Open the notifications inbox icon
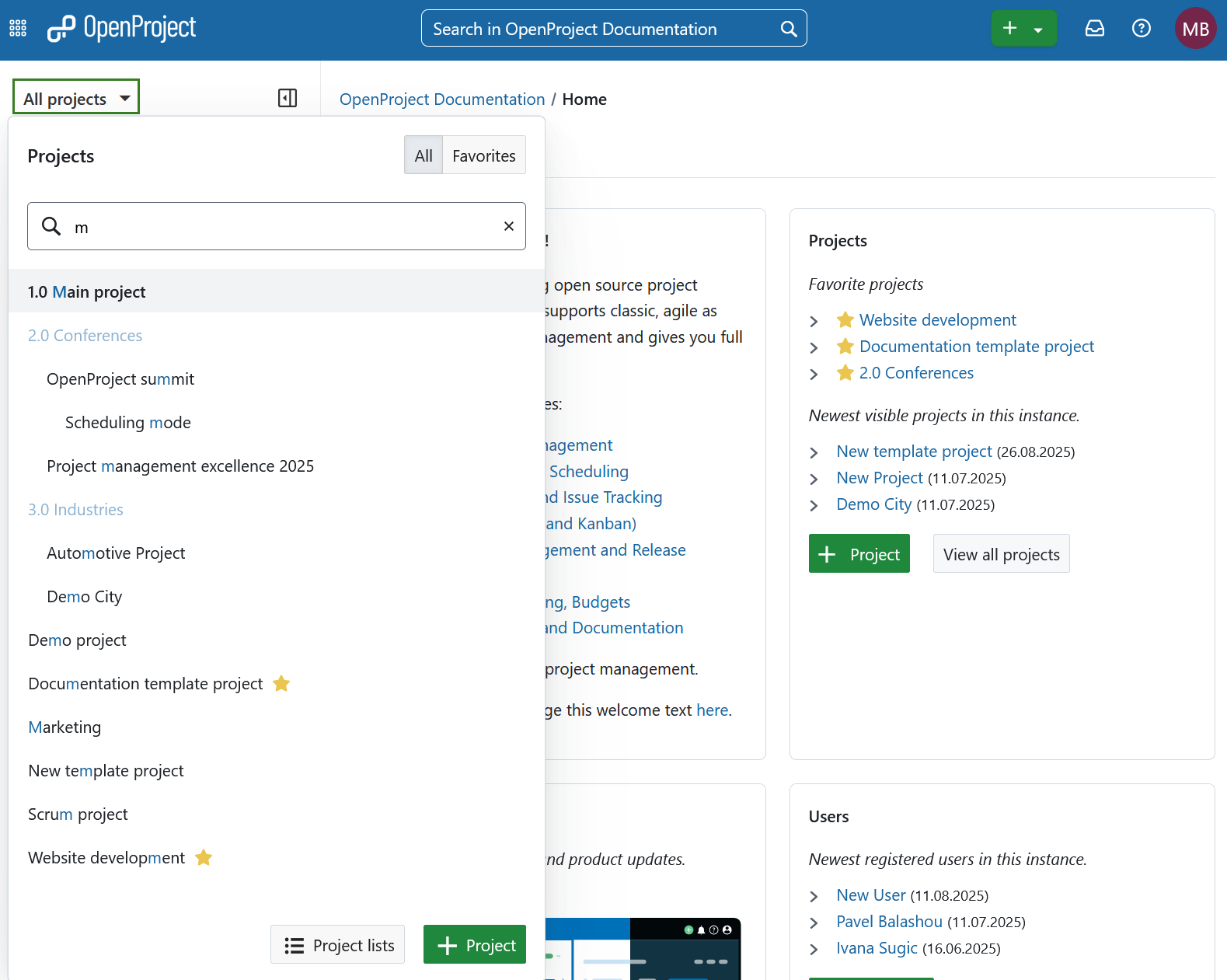This screenshot has width=1227, height=980. click(1094, 29)
